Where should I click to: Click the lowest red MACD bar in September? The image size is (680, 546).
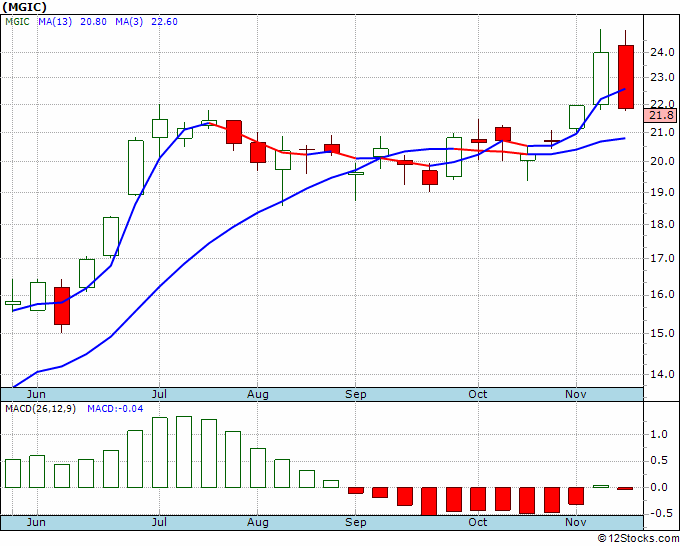pyautogui.click(x=429, y=501)
